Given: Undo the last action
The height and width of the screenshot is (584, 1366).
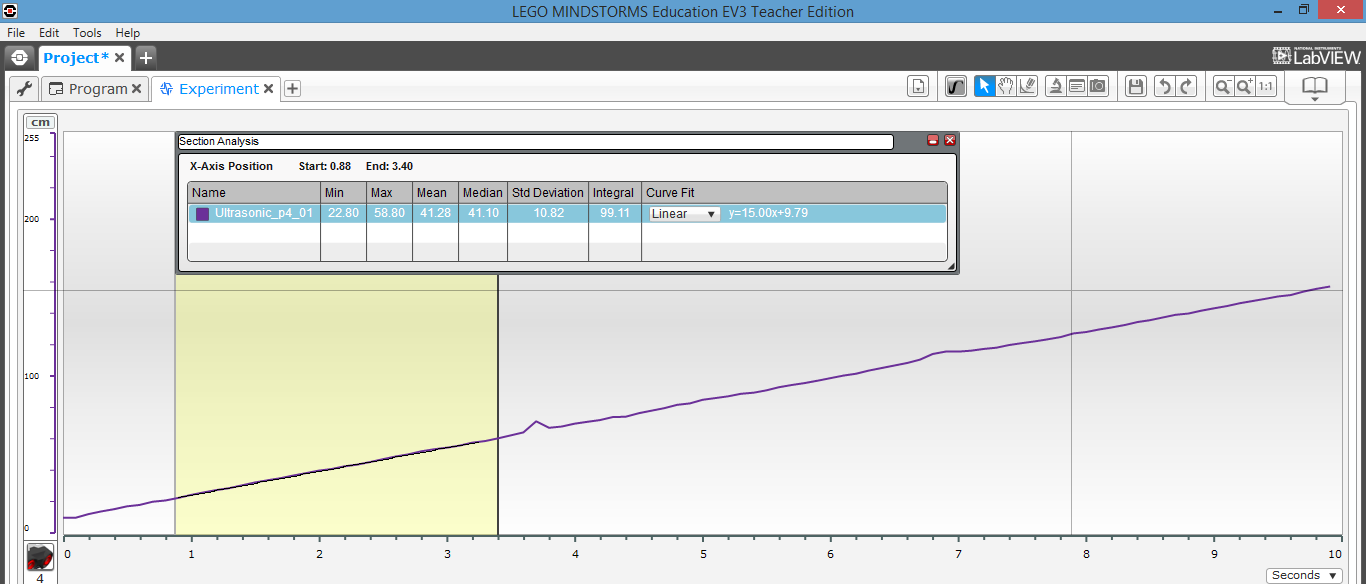Looking at the screenshot, I should [1163, 87].
